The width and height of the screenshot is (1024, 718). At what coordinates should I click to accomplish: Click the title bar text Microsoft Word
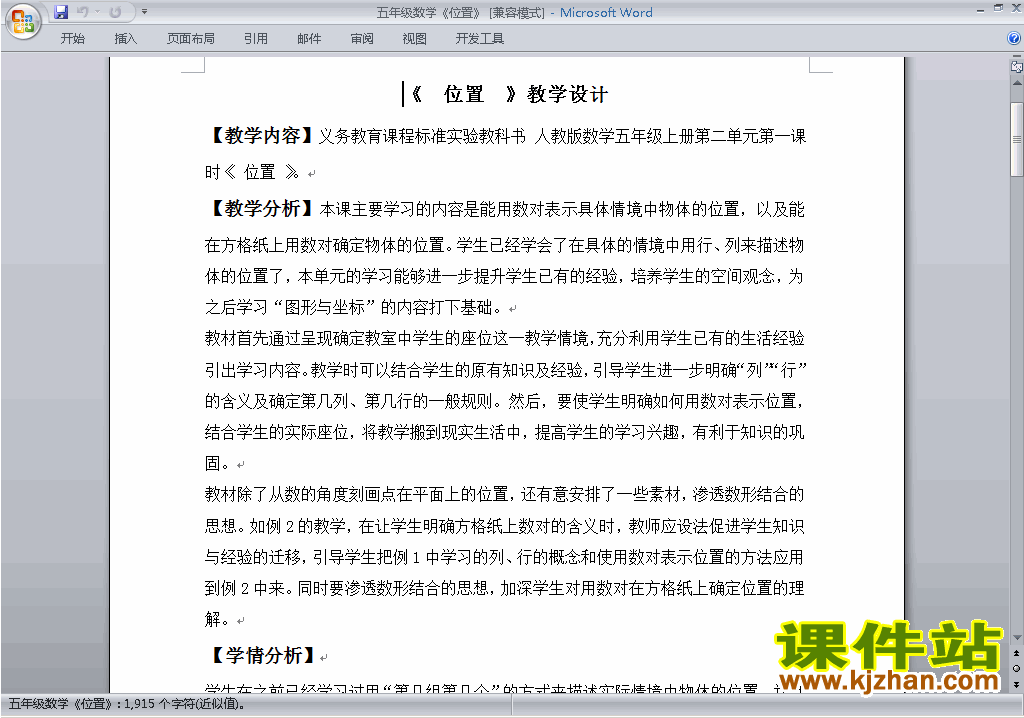pos(606,12)
